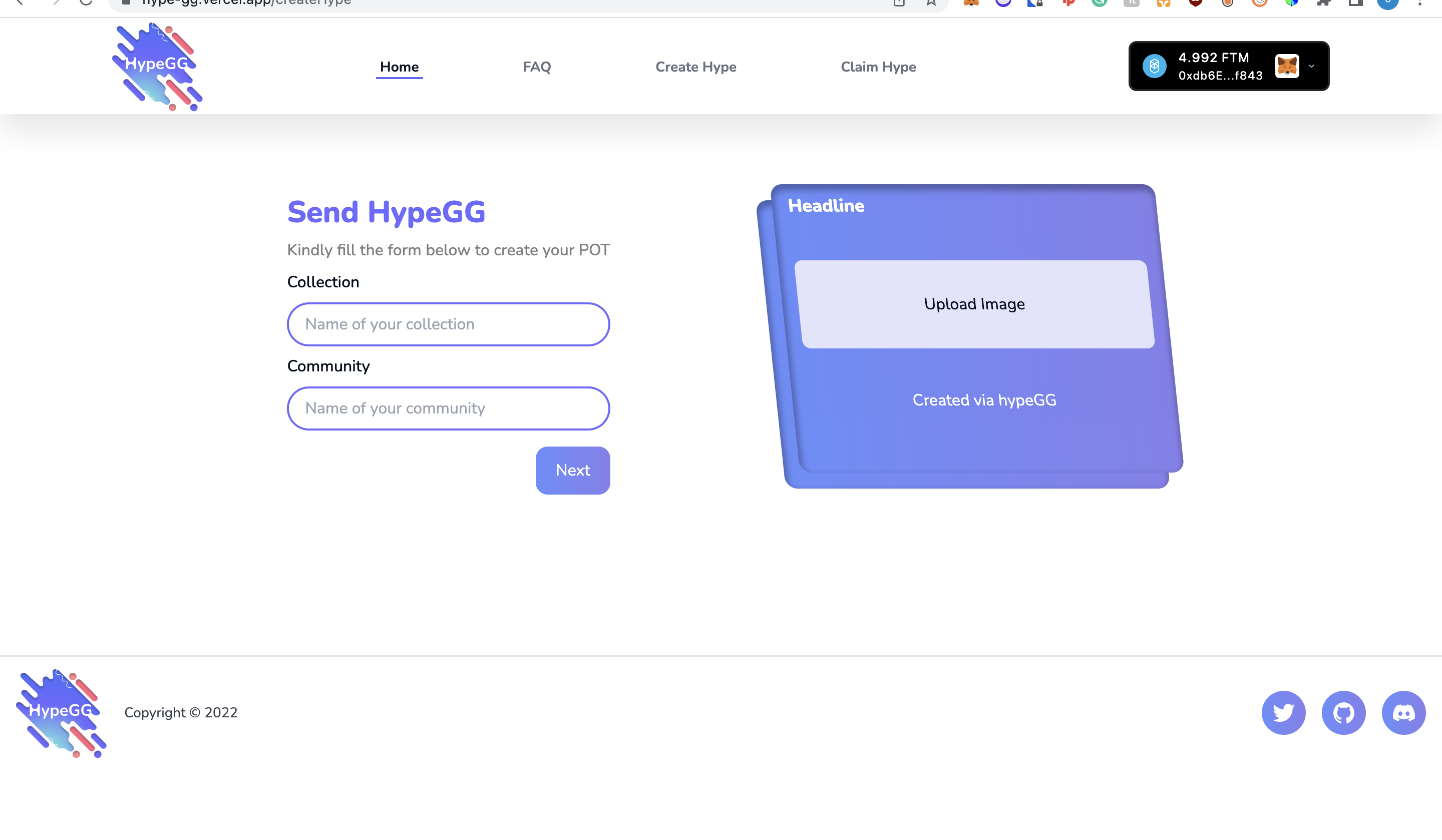Expand the wallet account dropdown chevron
Image resolution: width=1442 pixels, height=840 pixels.
click(1311, 67)
